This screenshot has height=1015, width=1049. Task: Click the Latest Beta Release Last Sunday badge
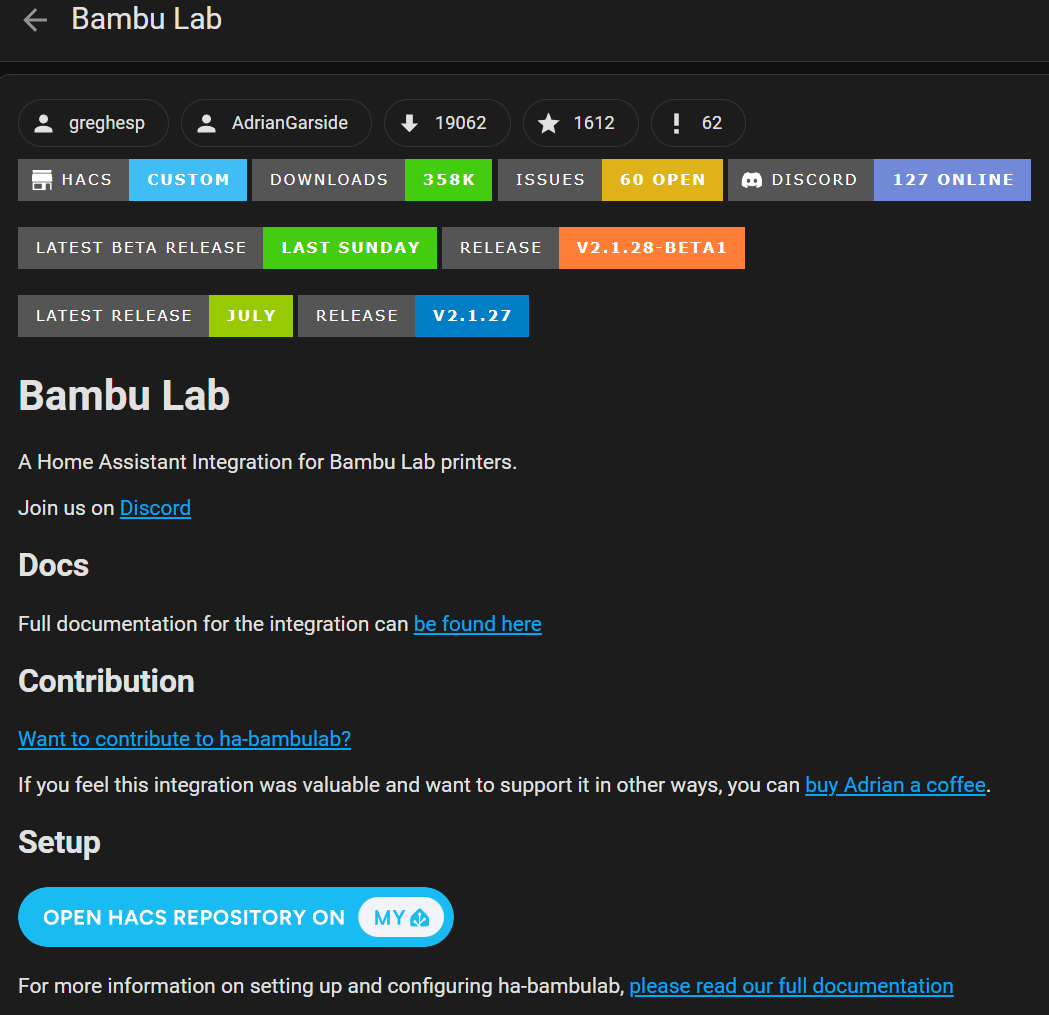pyautogui.click(x=227, y=248)
